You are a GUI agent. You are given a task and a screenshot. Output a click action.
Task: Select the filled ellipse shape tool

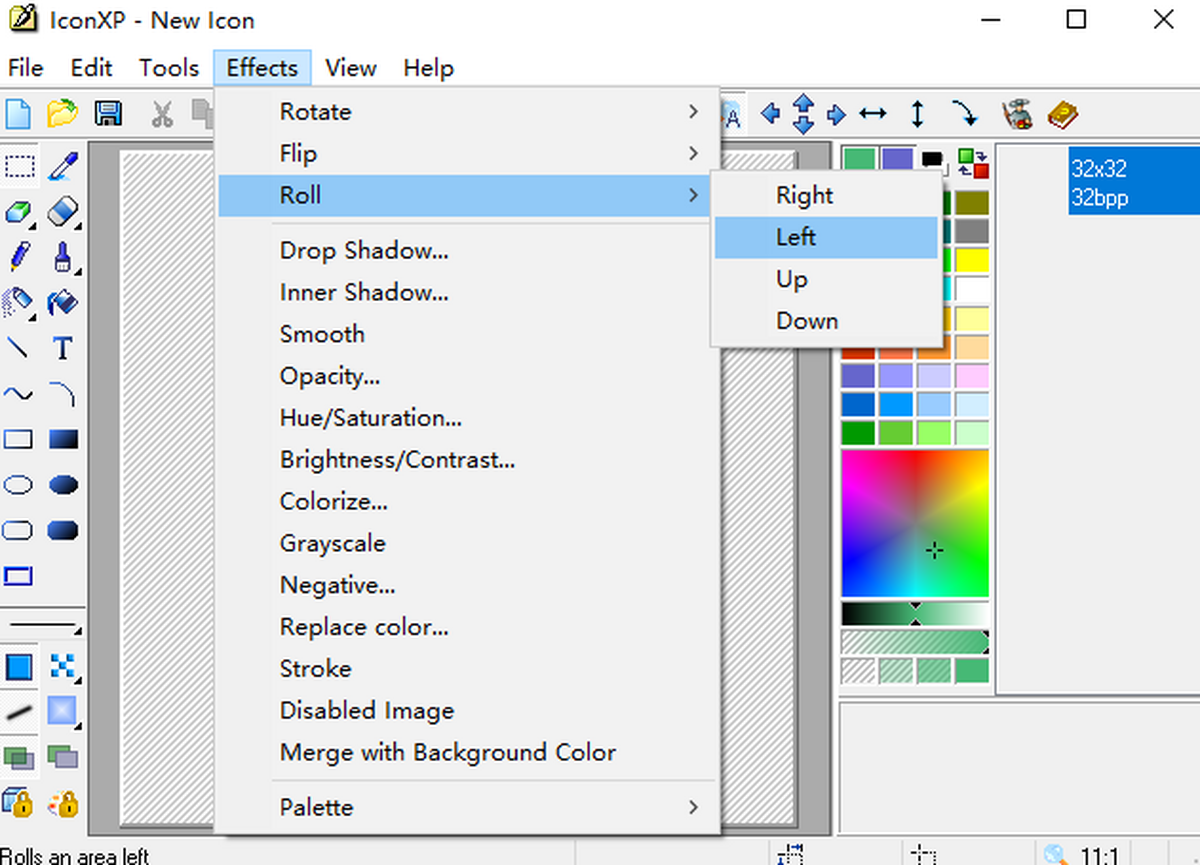point(63,486)
